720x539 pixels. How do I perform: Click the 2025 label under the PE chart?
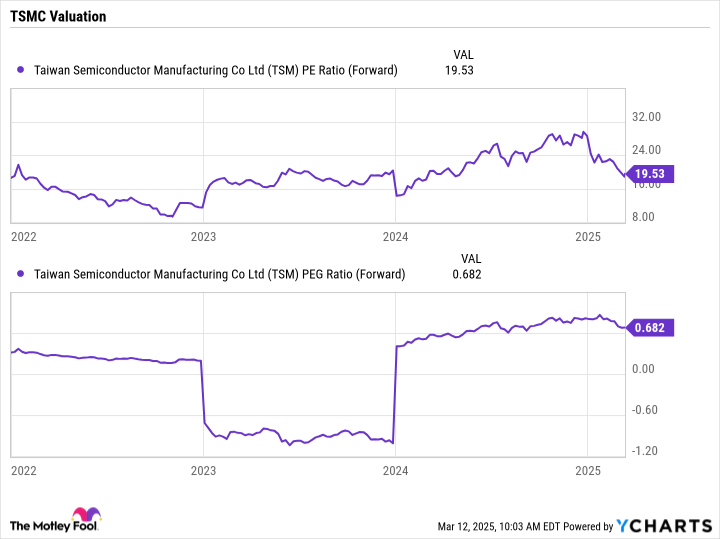click(x=588, y=236)
